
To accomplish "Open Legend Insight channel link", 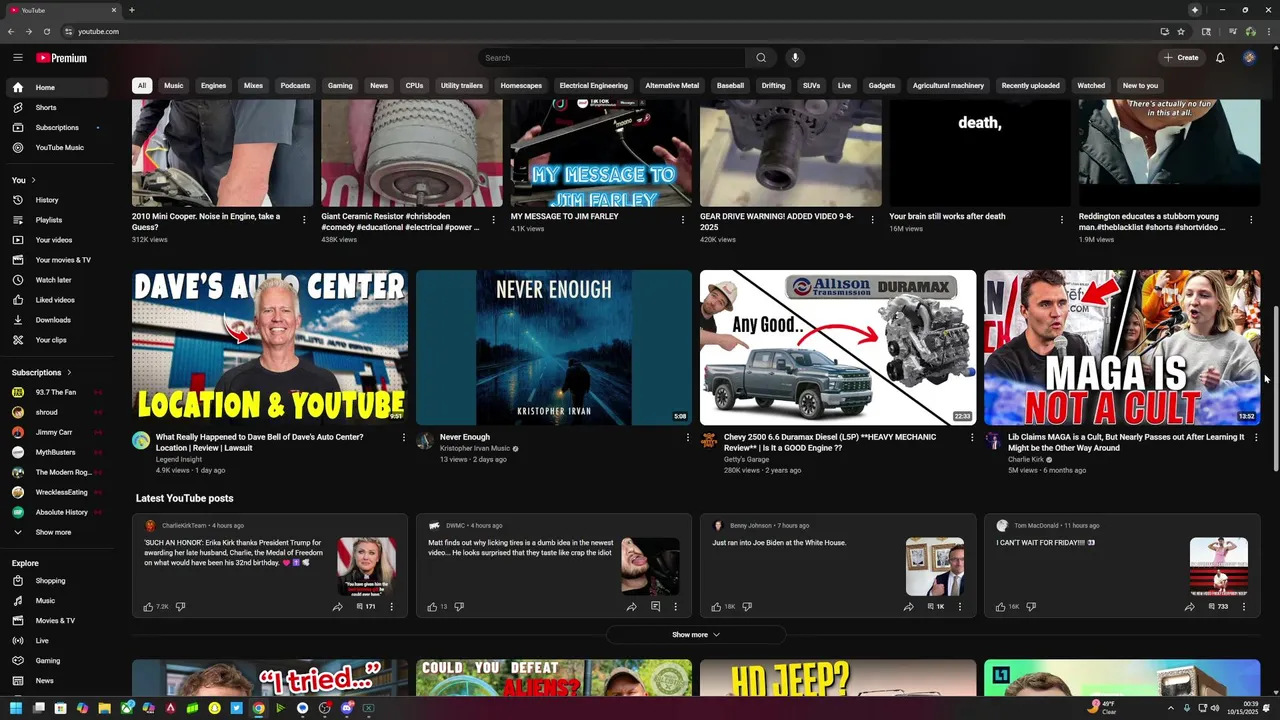I will [x=179, y=459].
